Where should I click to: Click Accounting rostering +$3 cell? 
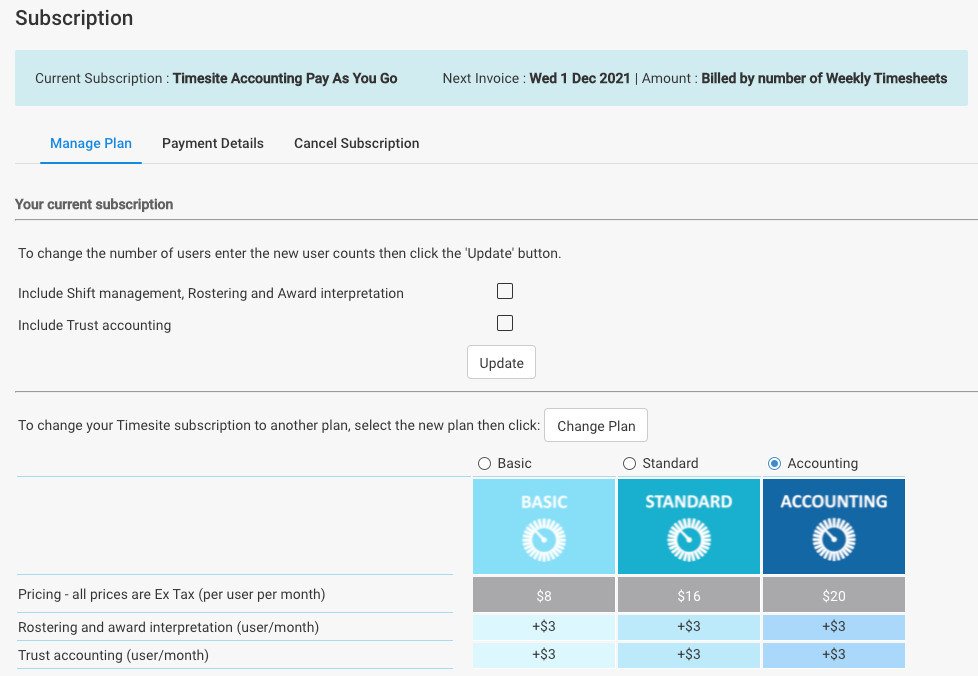[834, 627]
